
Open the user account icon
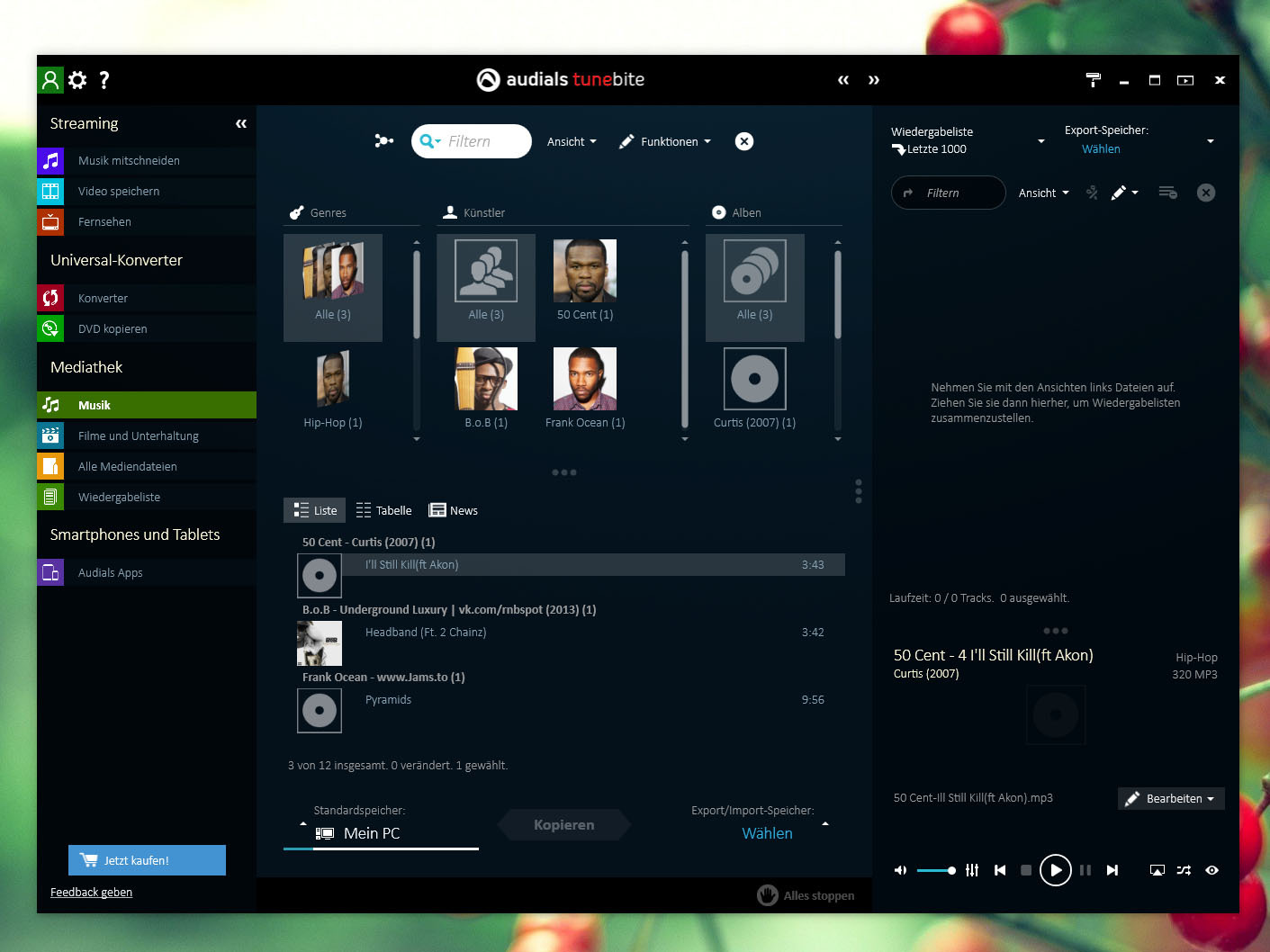pos(50,80)
